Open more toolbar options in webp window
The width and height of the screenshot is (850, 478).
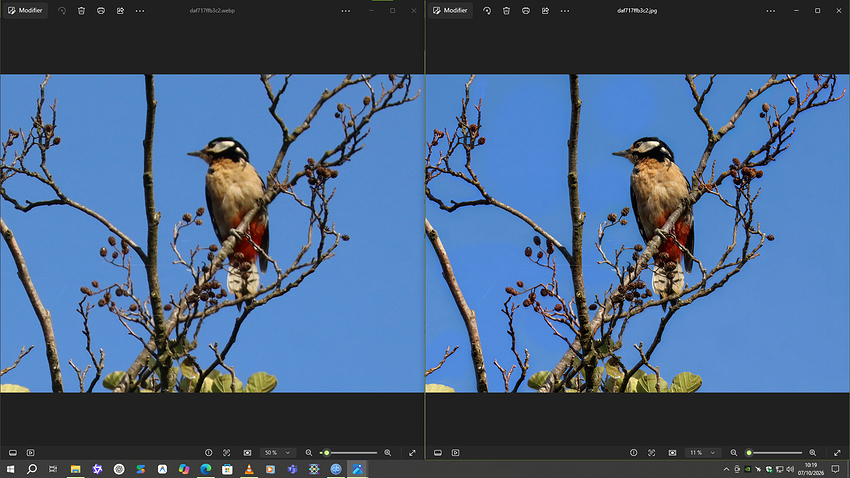click(140, 11)
